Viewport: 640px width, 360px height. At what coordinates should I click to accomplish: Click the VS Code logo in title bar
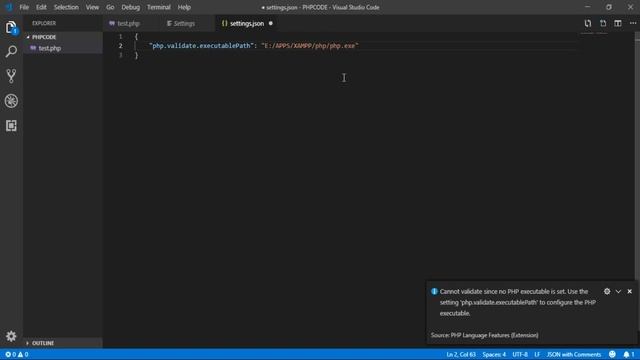coord(9,7)
